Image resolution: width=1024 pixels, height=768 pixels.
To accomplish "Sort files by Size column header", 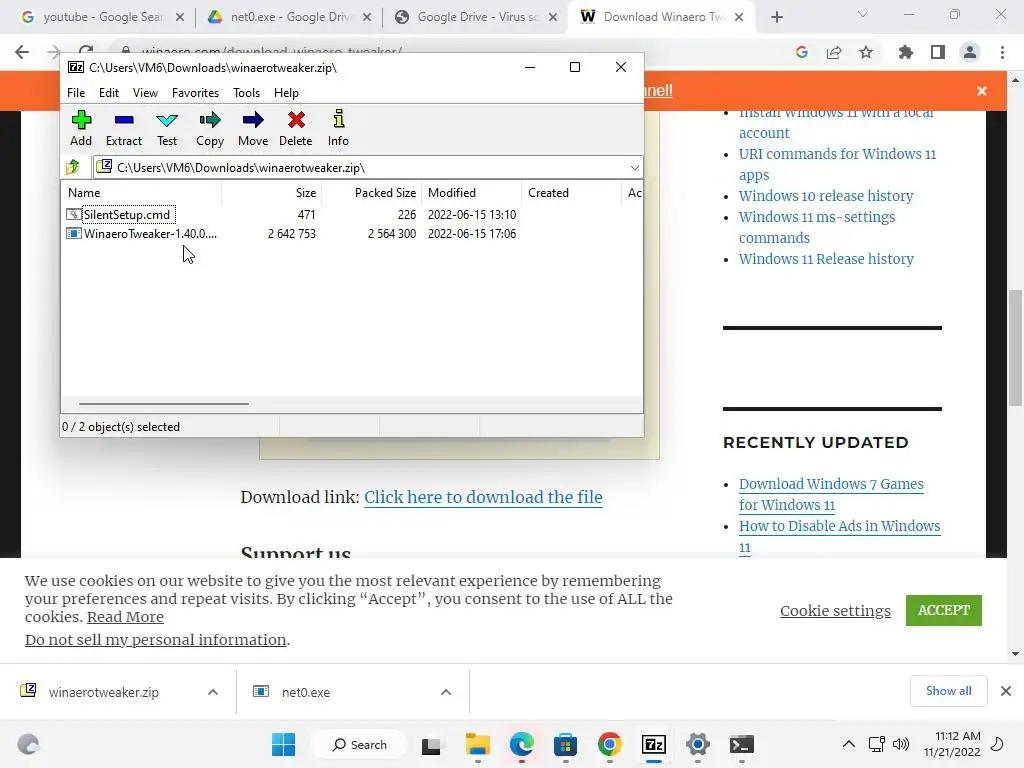I will tap(272, 193).
